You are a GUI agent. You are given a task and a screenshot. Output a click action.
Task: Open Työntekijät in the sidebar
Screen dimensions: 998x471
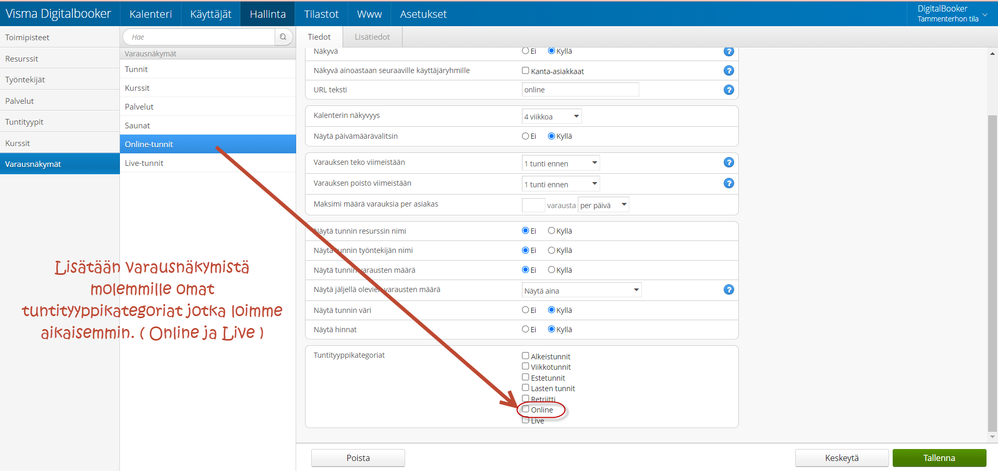coord(60,79)
